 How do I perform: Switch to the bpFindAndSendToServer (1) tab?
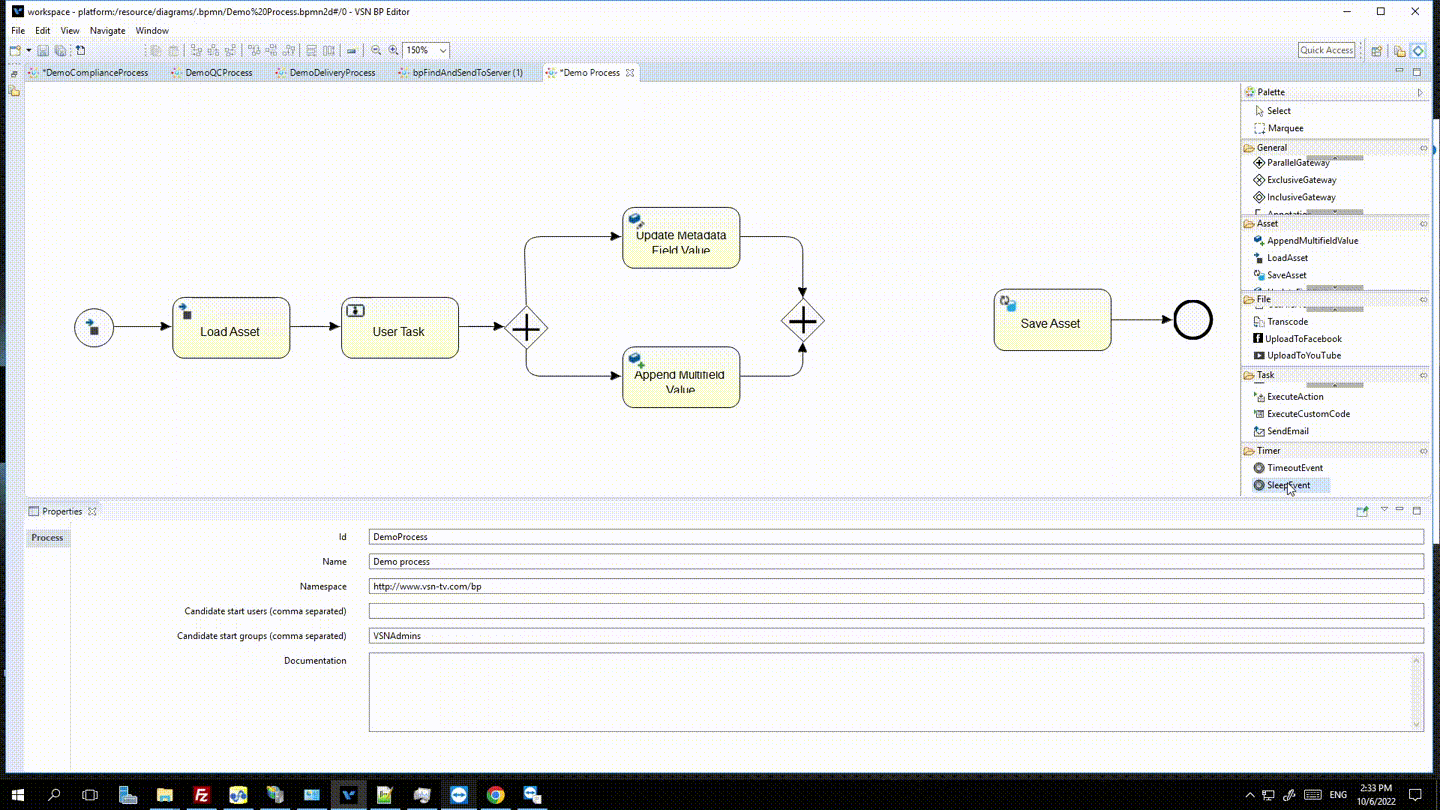coord(460,73)
